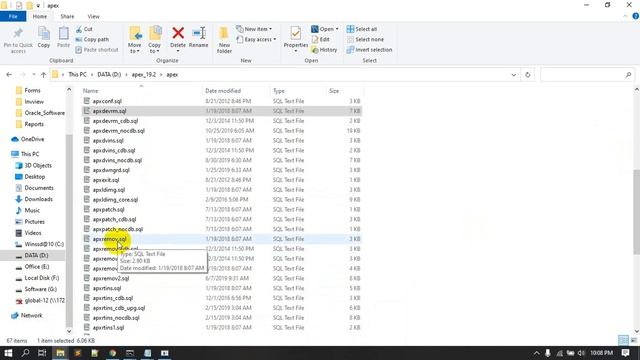Create a New folder
Screen dimensions: 640x360
coord(224,40)
